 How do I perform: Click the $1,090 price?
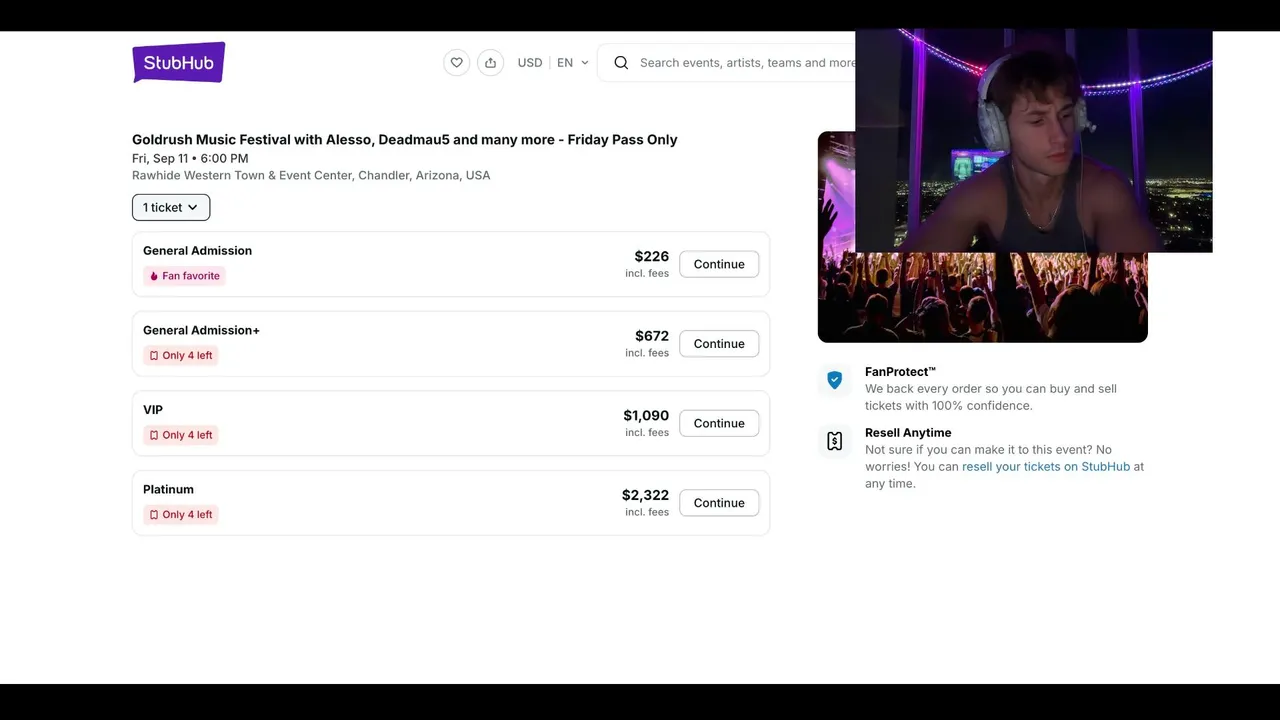646,415
